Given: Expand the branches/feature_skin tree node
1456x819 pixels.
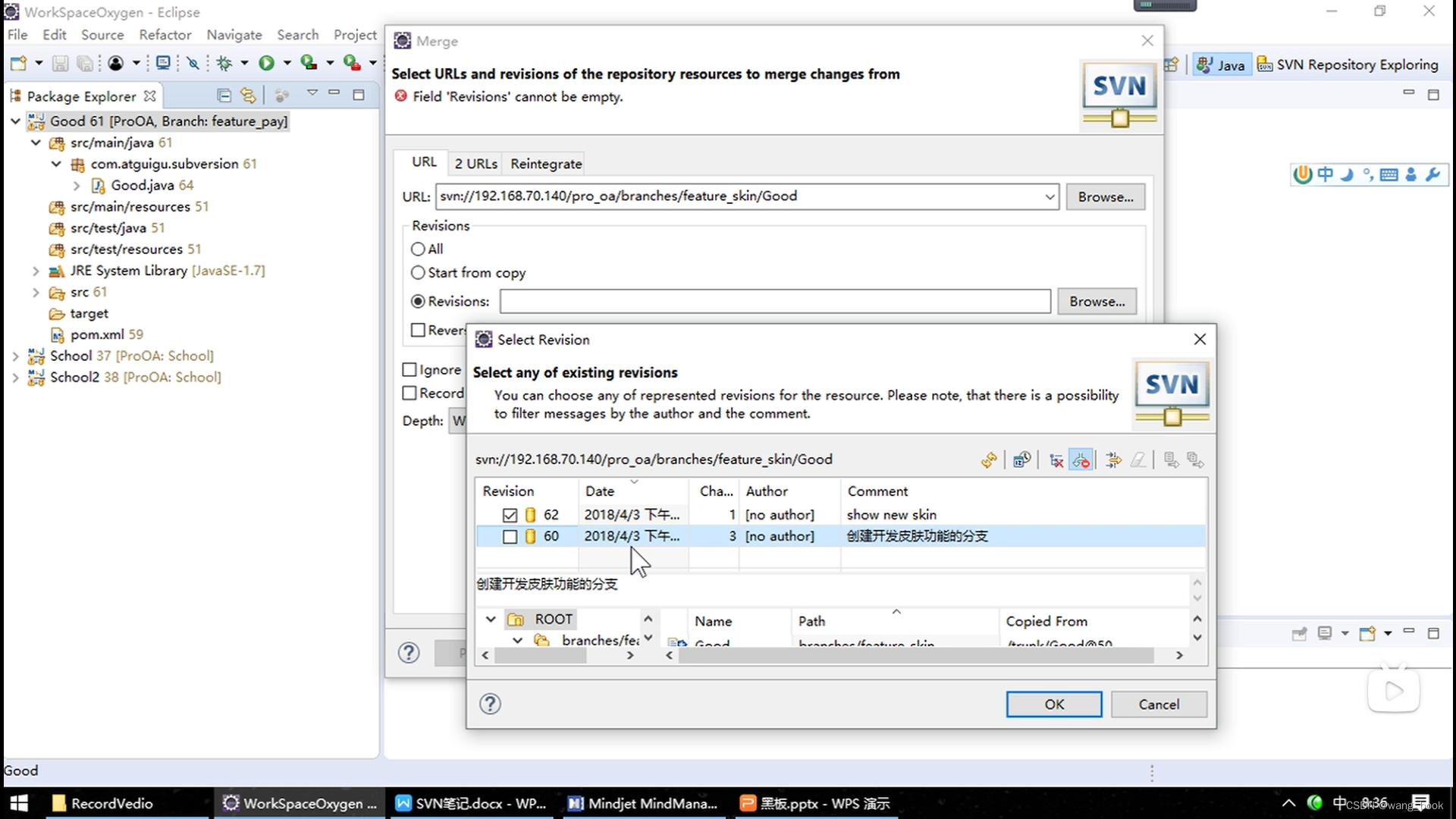Looking at the screenshot, I should pyautogui.click(x=516, y=640).
